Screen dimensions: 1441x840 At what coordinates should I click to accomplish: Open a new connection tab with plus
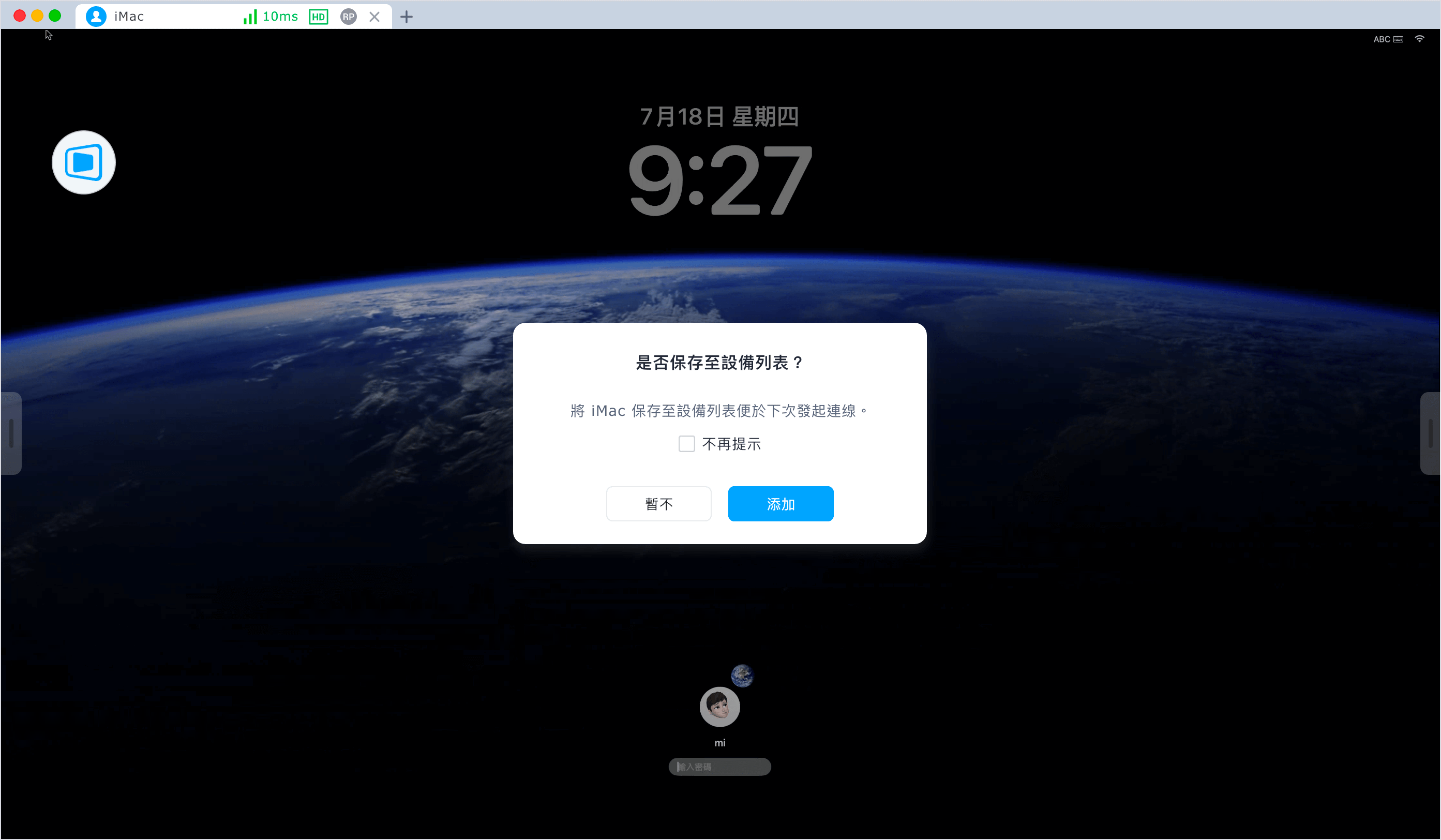tap(407, 17)
